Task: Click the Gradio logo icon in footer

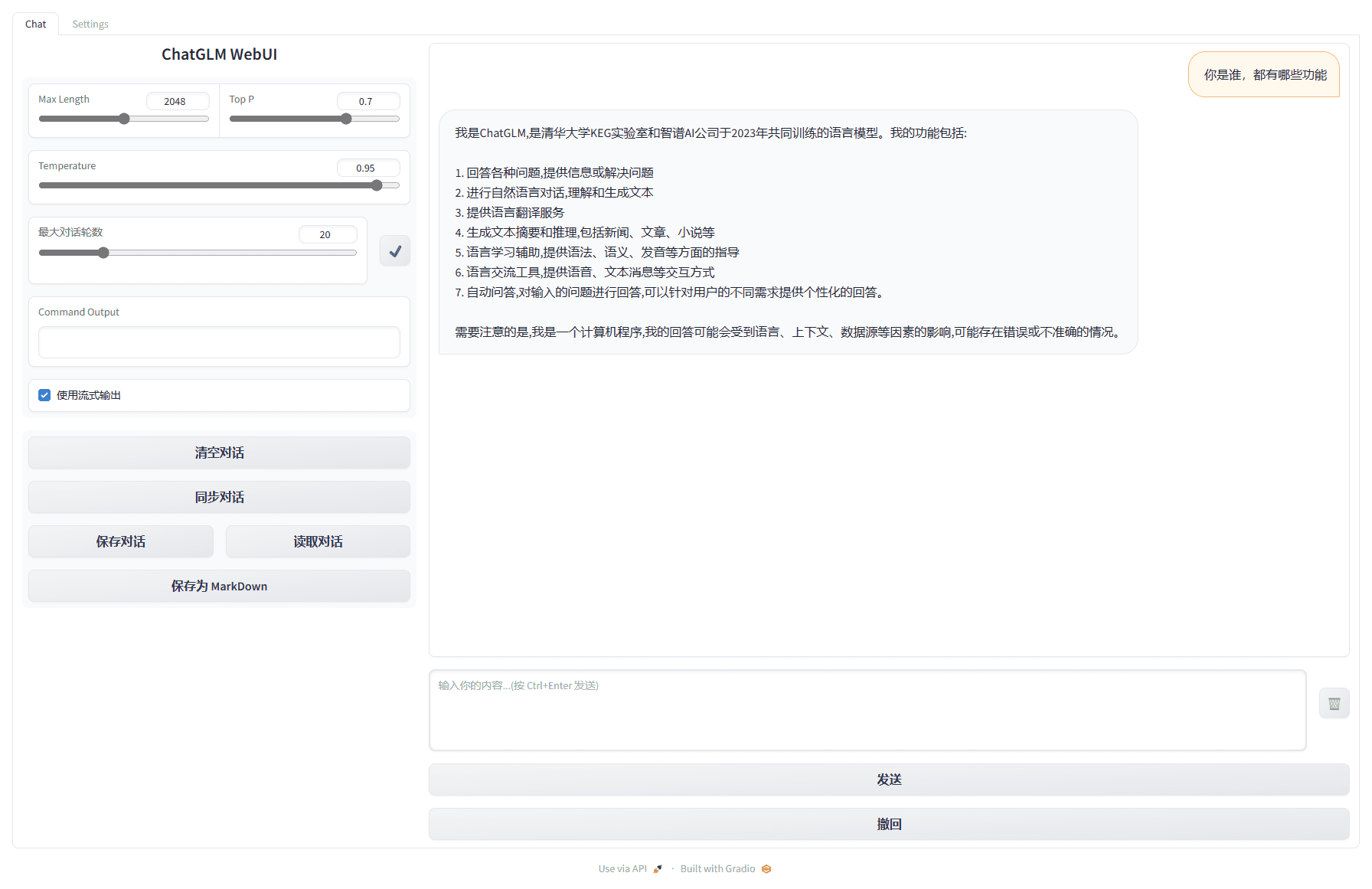Action: coord(766,869)
